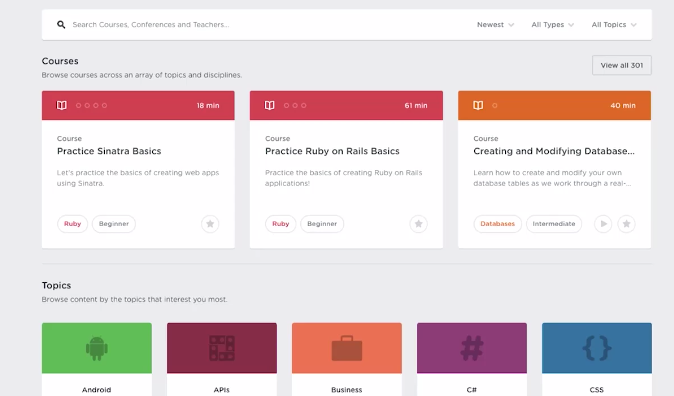Click book icon on Creating and Modifying Databases card
The image size is (674, 396).
(x=478, y=105)
